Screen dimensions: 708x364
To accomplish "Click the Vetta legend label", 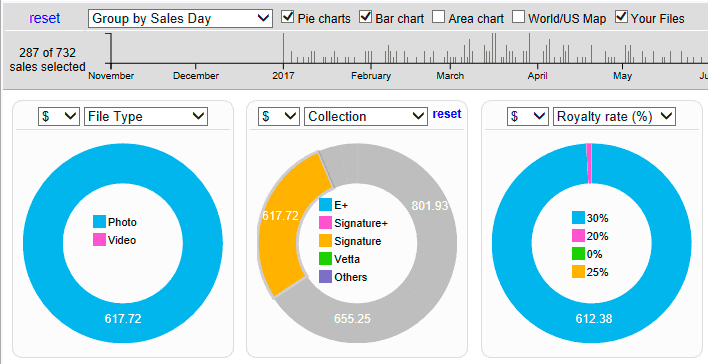I will pos(347,259).
